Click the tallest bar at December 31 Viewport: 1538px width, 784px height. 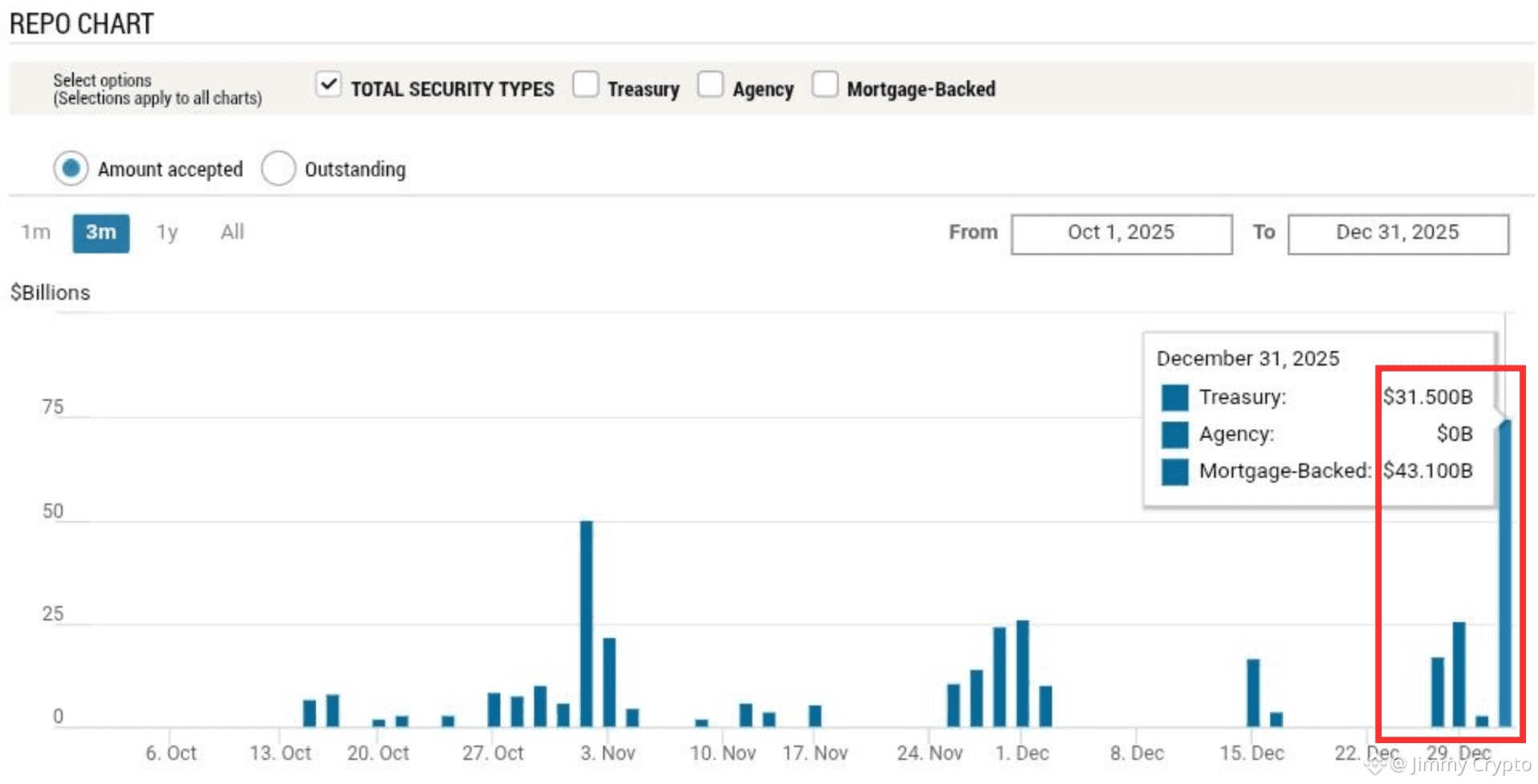1505,573
